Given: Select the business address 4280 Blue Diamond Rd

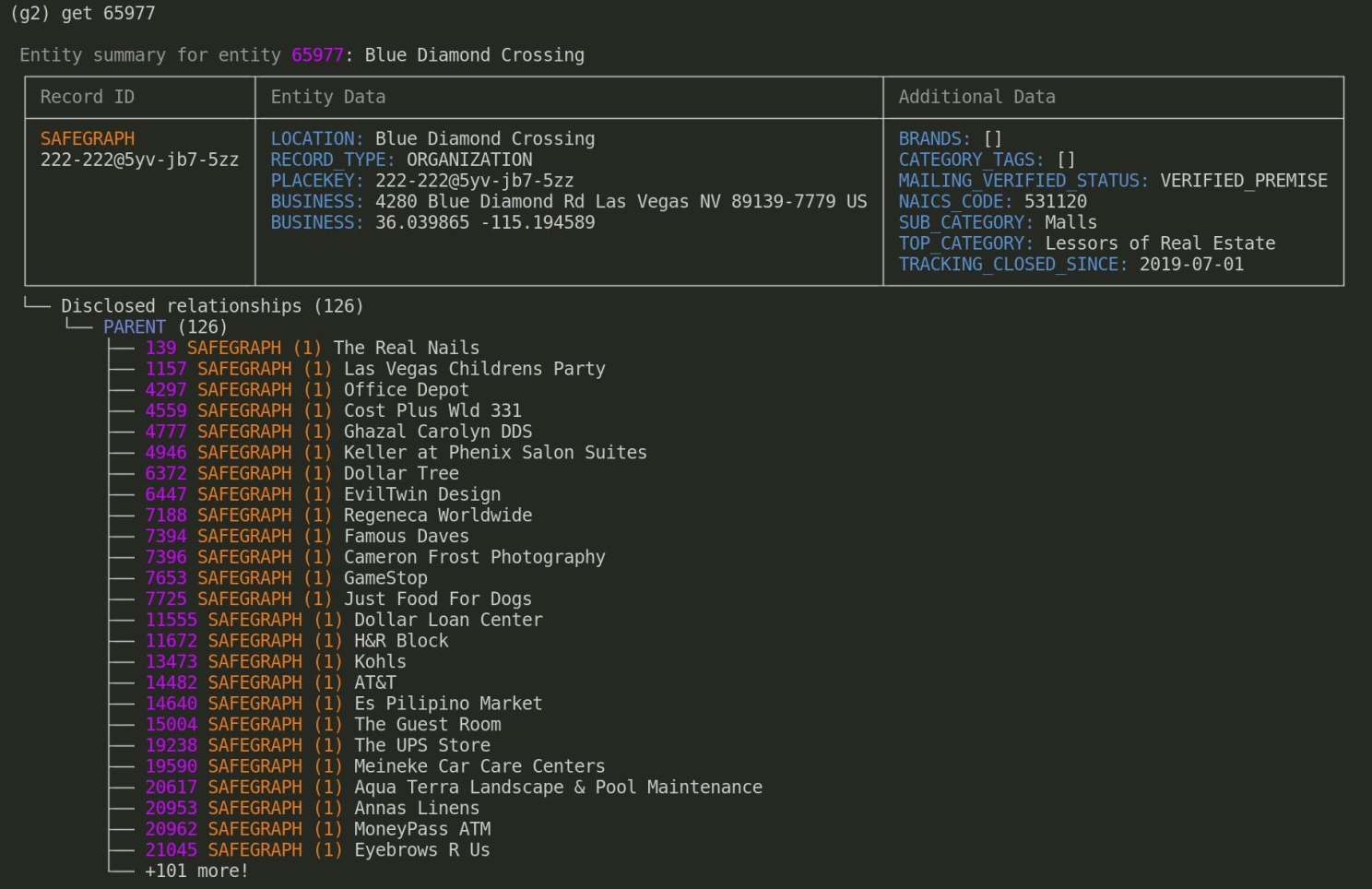Looking at the screenshot, I should point(621,202).
